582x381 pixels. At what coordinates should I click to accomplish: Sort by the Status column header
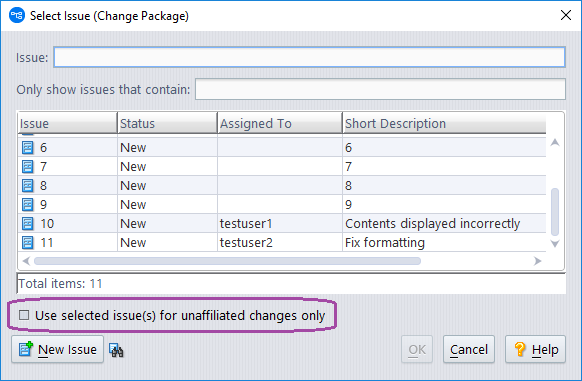click(x=167, y=123)
